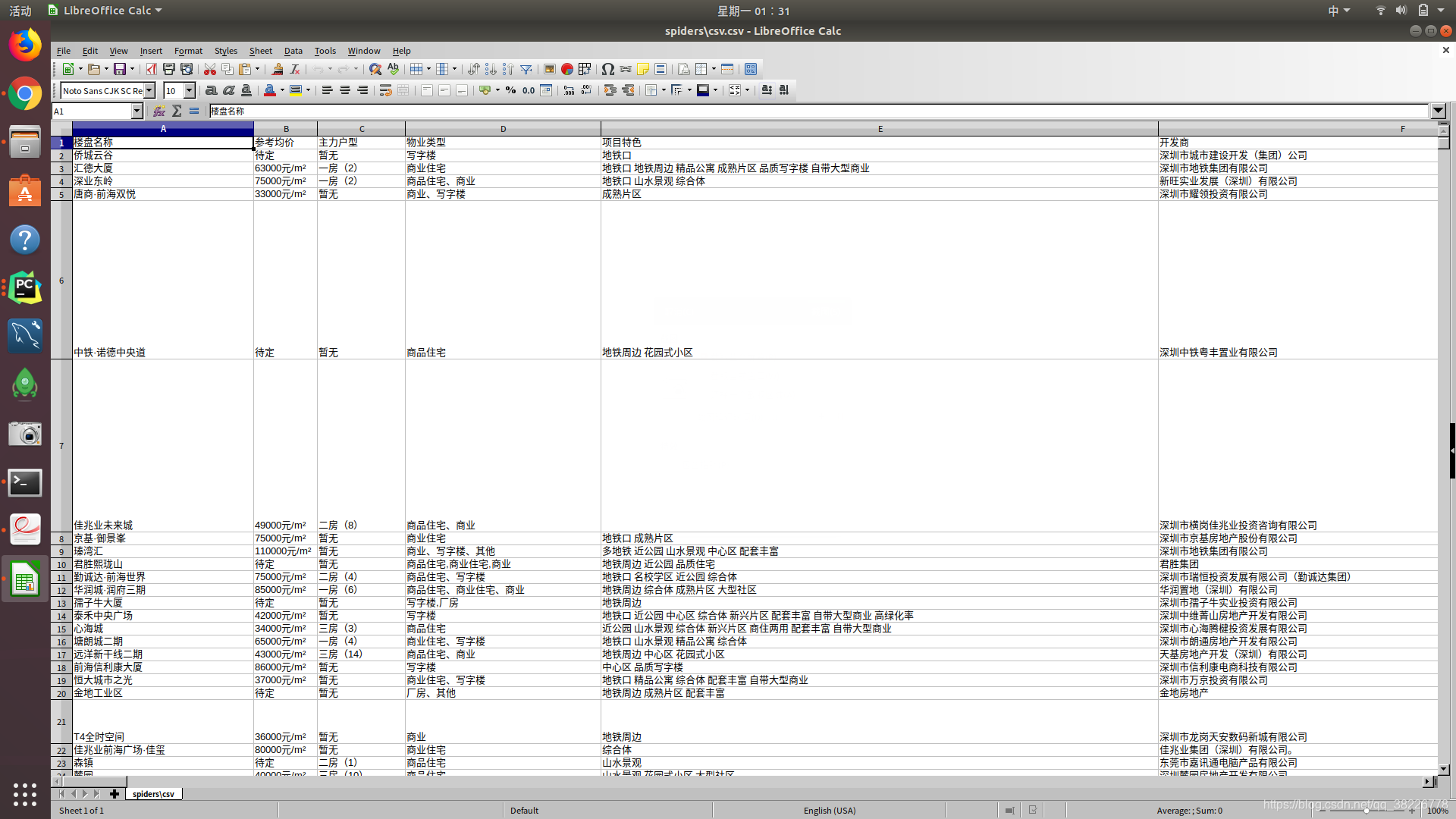
Task: Click the Increase Indent icon
Action: [x=610, y=90]
